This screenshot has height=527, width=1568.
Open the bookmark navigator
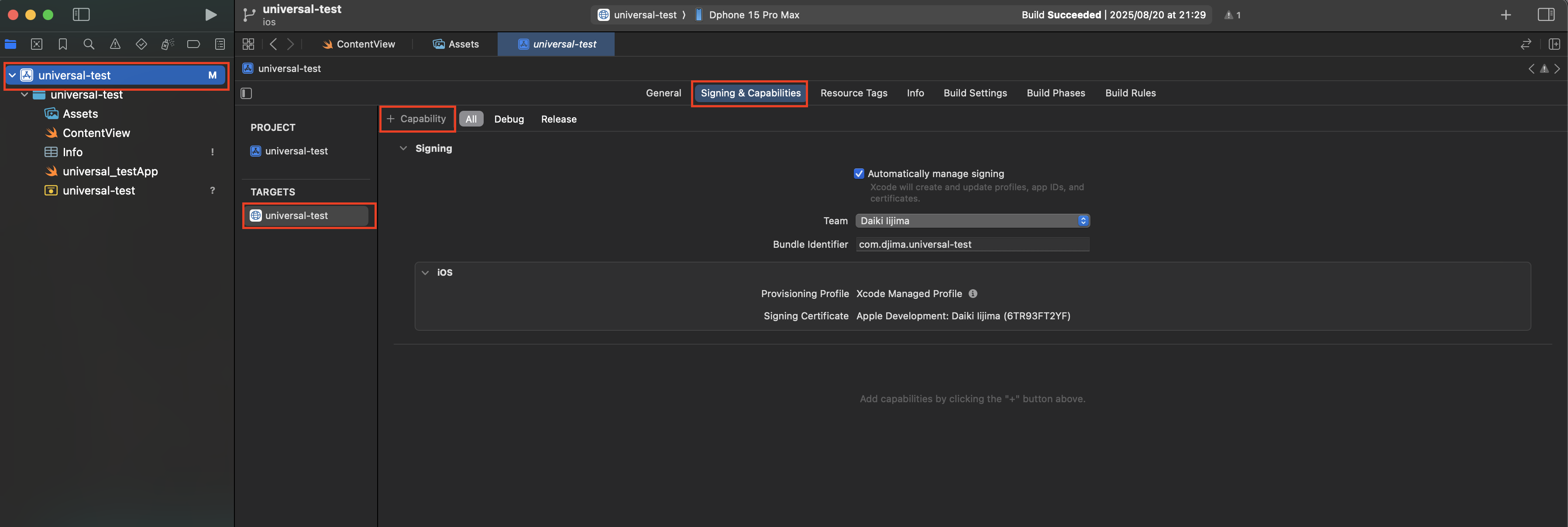coord(63,44)
